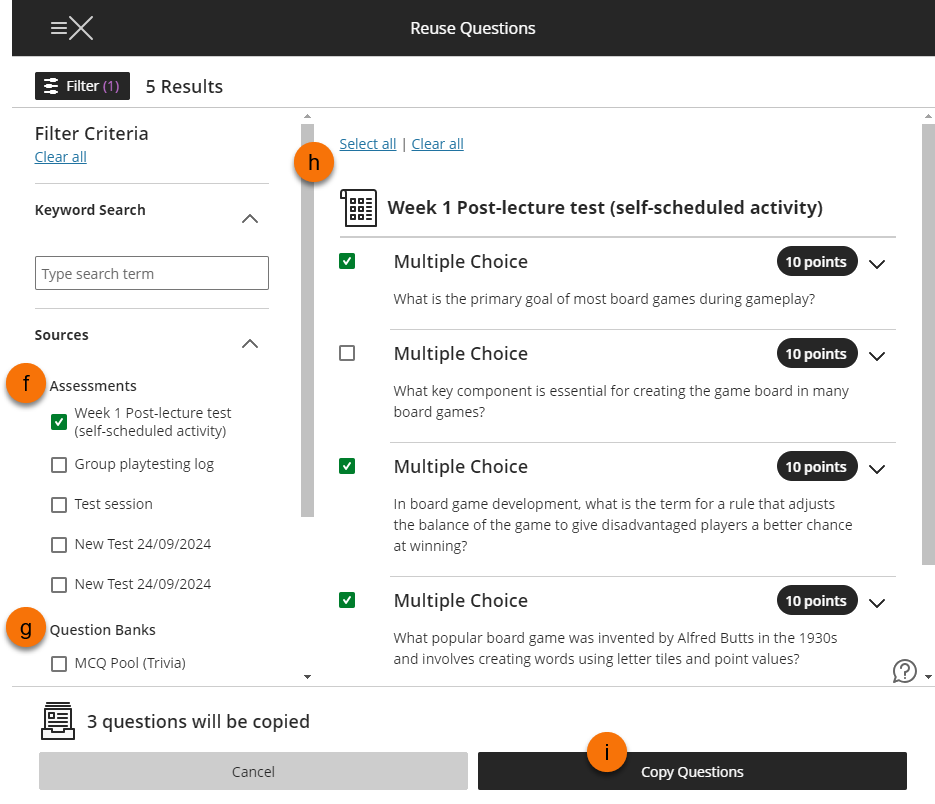Expand the Alfred Butts question details
The height and width of the screenshot is (804, 935).
click(x=877, y=602)
